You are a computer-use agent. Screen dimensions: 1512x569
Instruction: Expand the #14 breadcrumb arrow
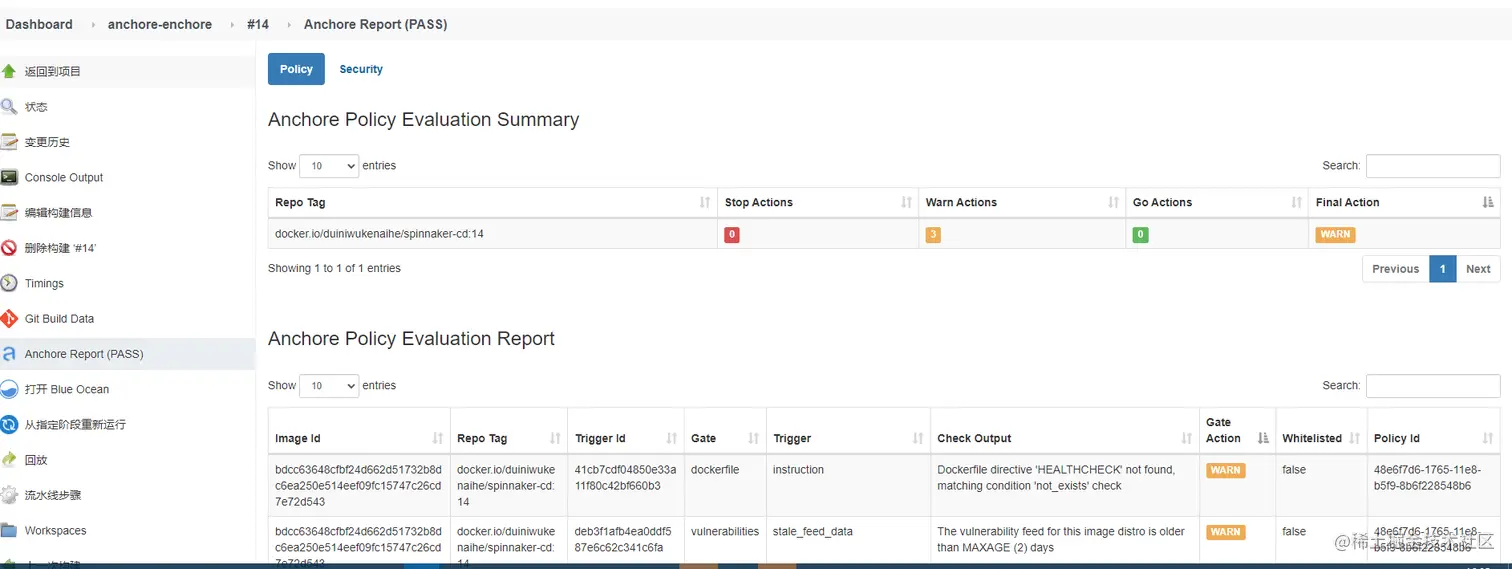tap(289, 24)
